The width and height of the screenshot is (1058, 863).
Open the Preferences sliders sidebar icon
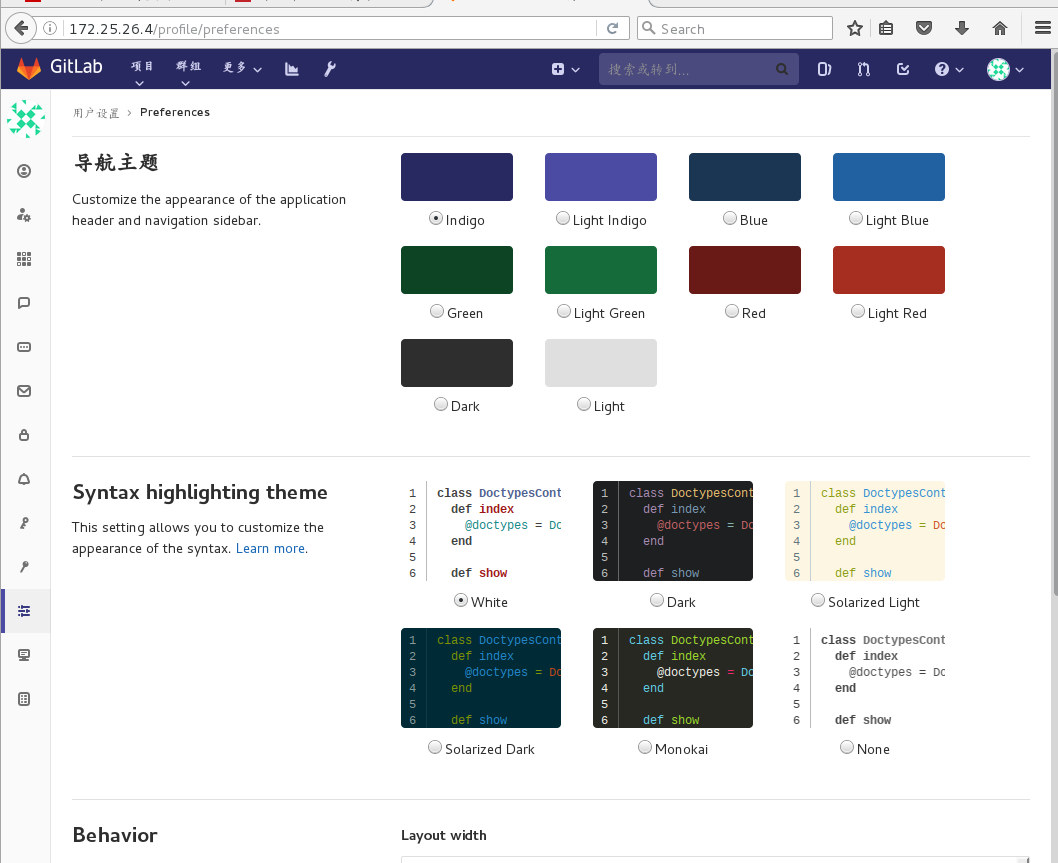pos(24,611)
